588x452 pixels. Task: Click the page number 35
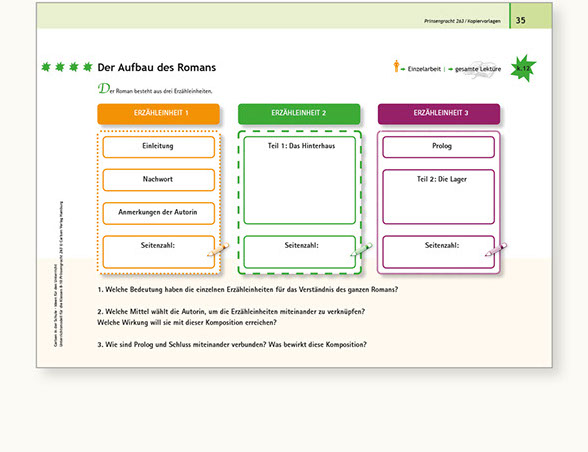pos(520,20)
